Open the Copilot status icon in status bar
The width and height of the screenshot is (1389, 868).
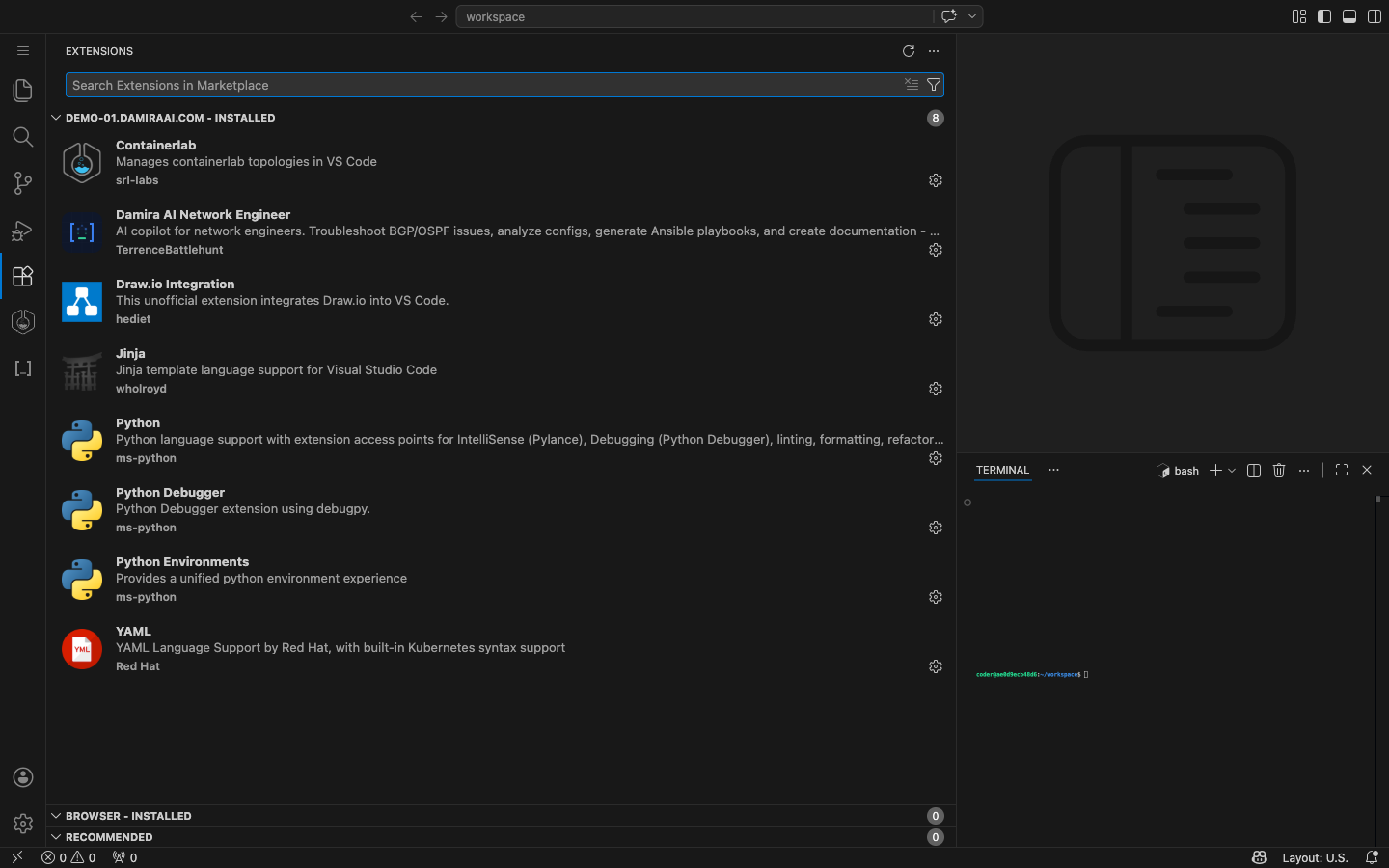pos(1260,857)
